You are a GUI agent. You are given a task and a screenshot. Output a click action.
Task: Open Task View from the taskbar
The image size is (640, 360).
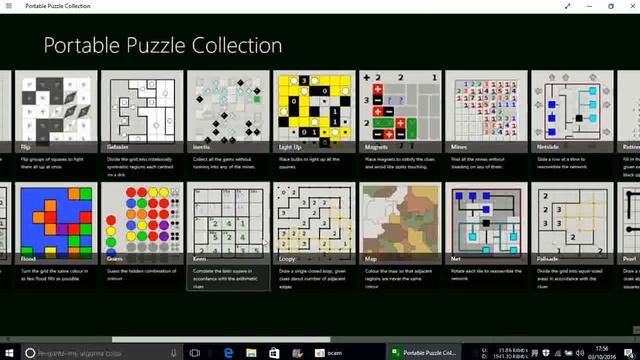click(195, 353)
